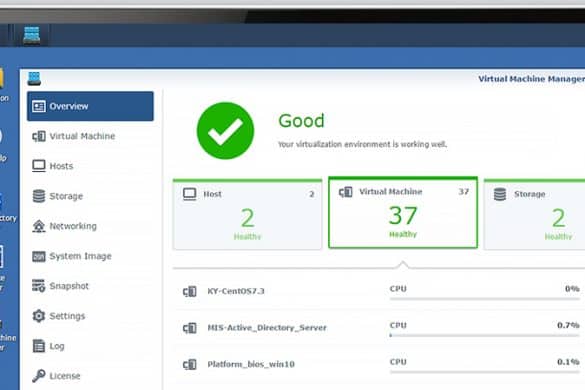
Task: Click the Platform_bios_win10 VM name
Action: pyautogui.click(x=251, y=364)
